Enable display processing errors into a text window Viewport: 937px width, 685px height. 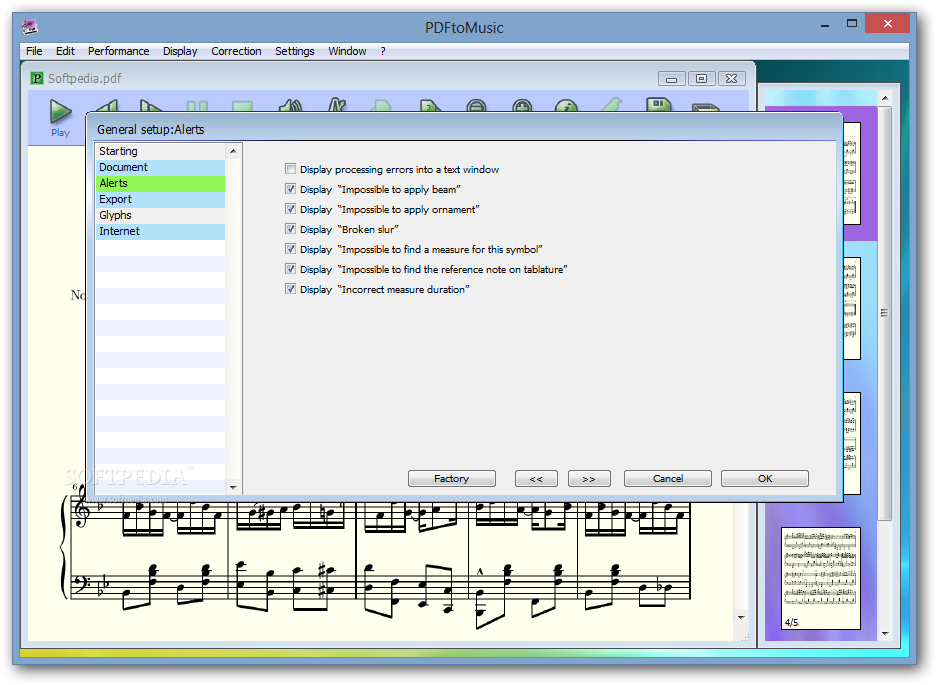(290, 169)
